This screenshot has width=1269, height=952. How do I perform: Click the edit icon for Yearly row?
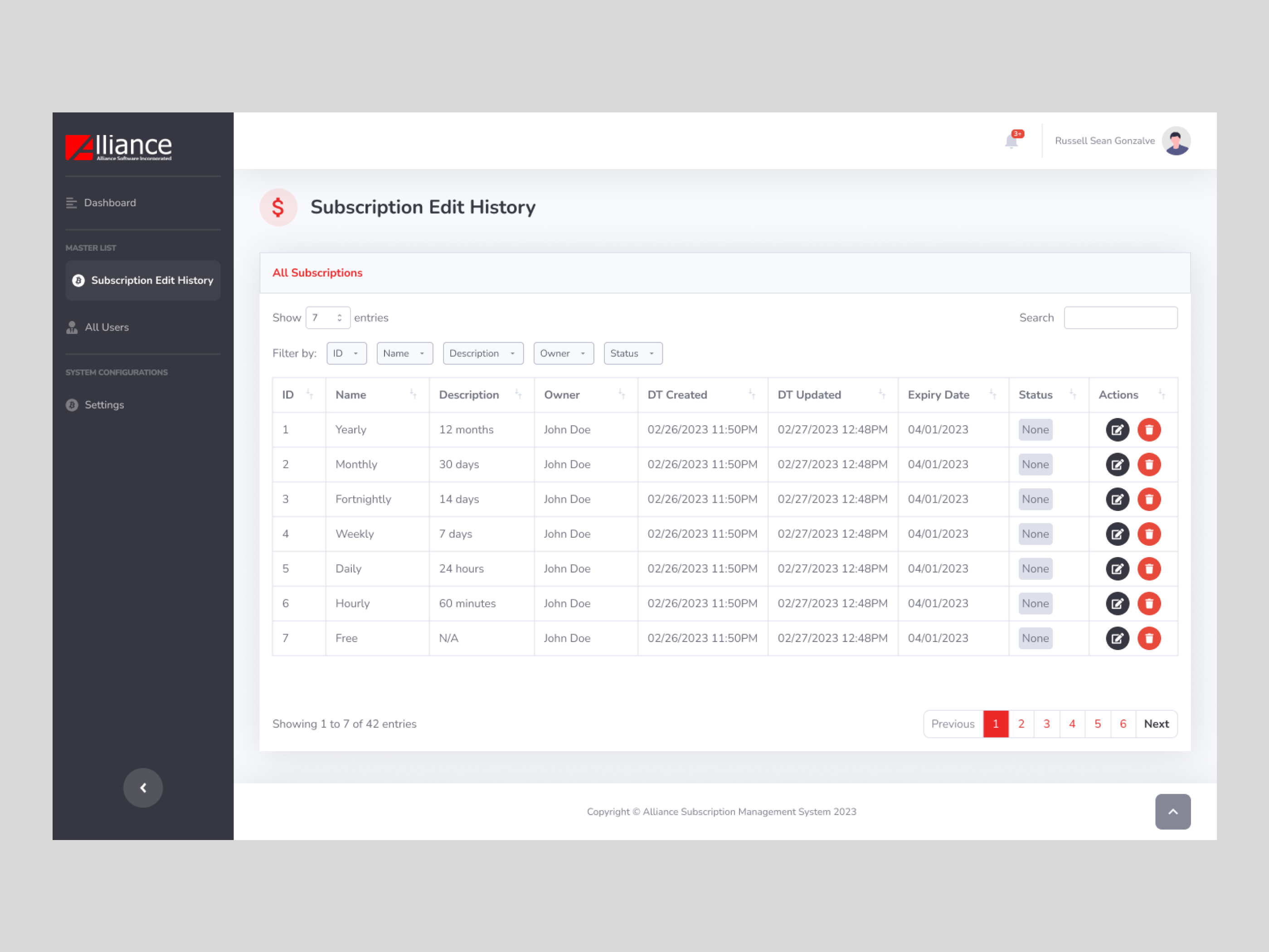(1117, 430)
